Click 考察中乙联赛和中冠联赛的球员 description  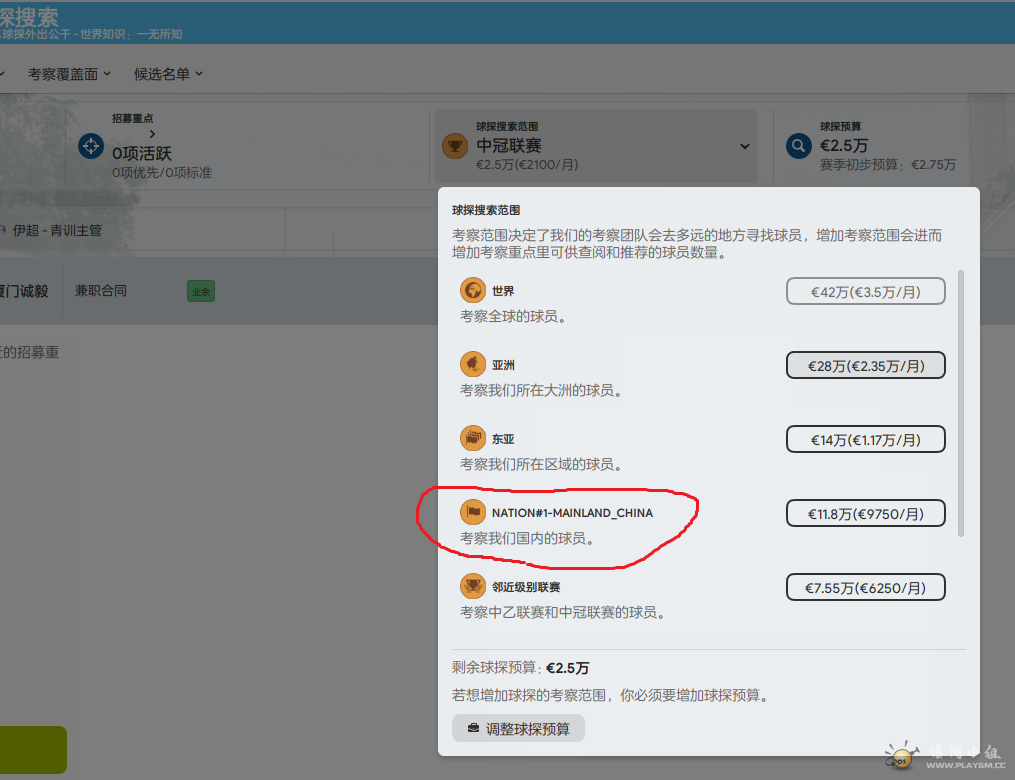563,612
